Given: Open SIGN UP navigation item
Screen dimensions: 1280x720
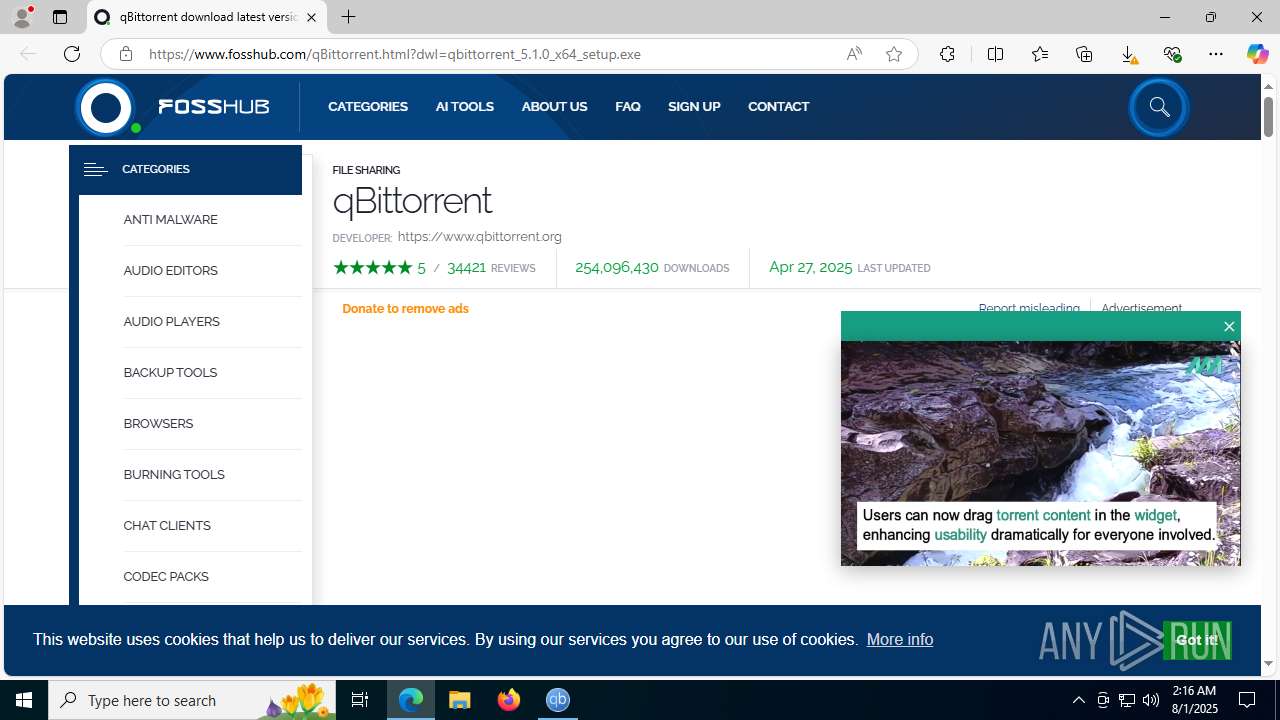Looking at the screenshot, I should click(x=694, y=107).
